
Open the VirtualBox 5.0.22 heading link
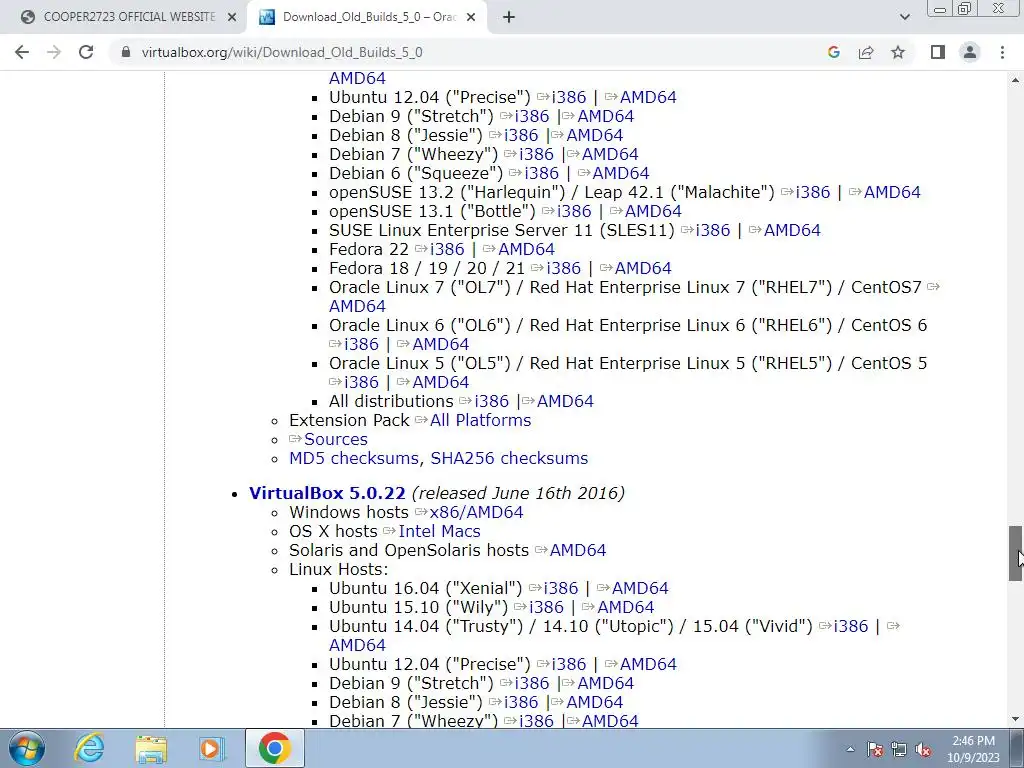(327, 493)
